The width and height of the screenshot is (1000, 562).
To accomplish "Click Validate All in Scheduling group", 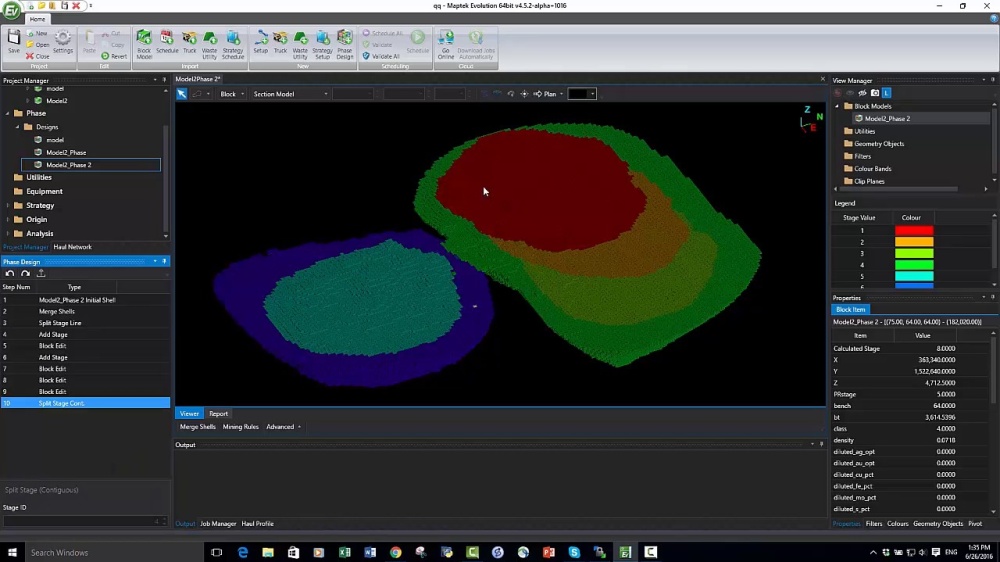I will pyautogui.click(x=381, y=56).
